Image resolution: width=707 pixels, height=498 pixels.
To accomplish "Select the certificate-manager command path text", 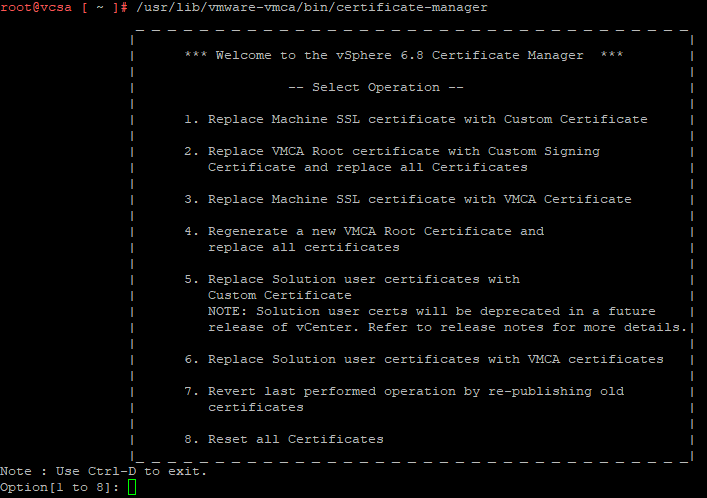I will pos(312,8).
